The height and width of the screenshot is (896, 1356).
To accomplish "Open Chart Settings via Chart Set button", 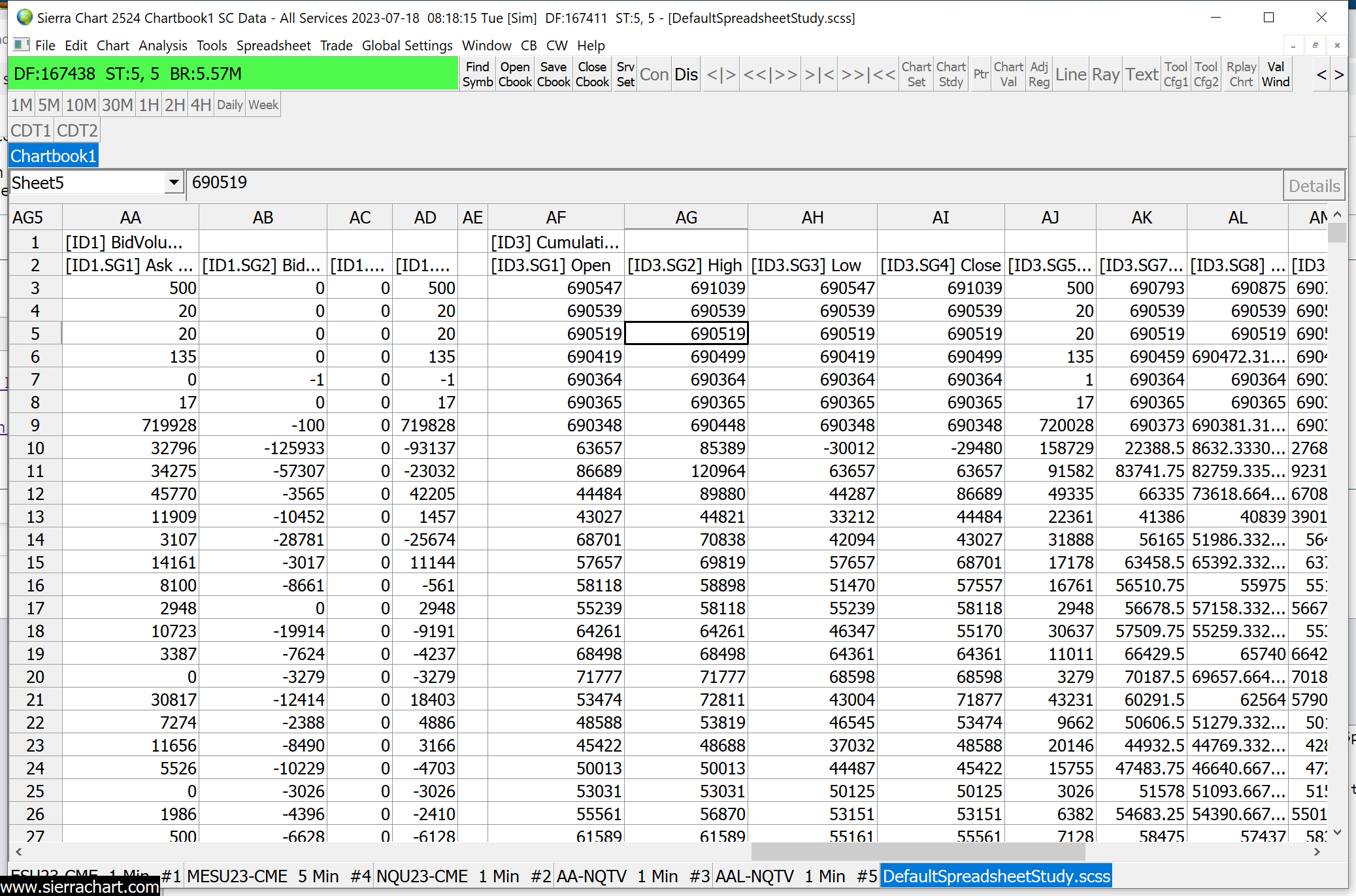I will coord(916,74).
